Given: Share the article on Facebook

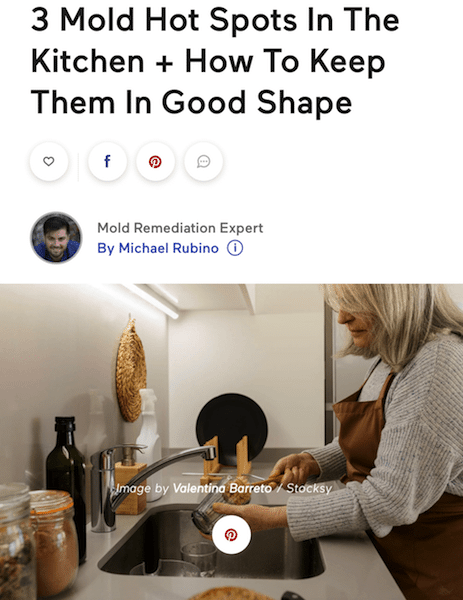Looking at the screenshot, I should click(108, 161).
